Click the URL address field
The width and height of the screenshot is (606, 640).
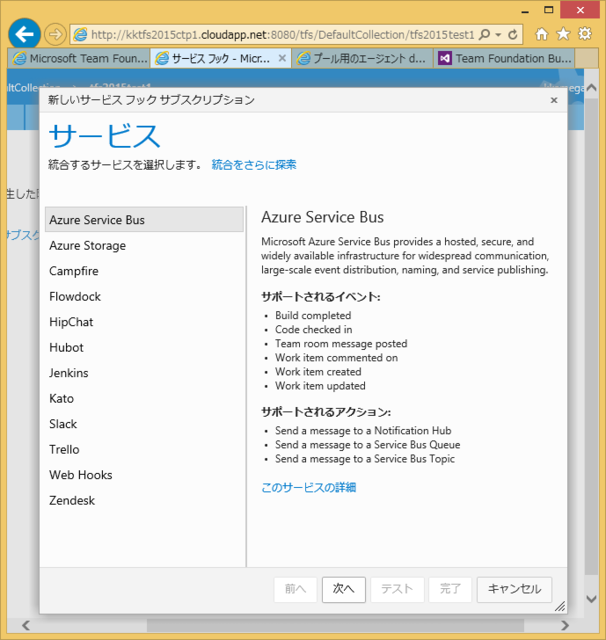[x=282, y=35]
